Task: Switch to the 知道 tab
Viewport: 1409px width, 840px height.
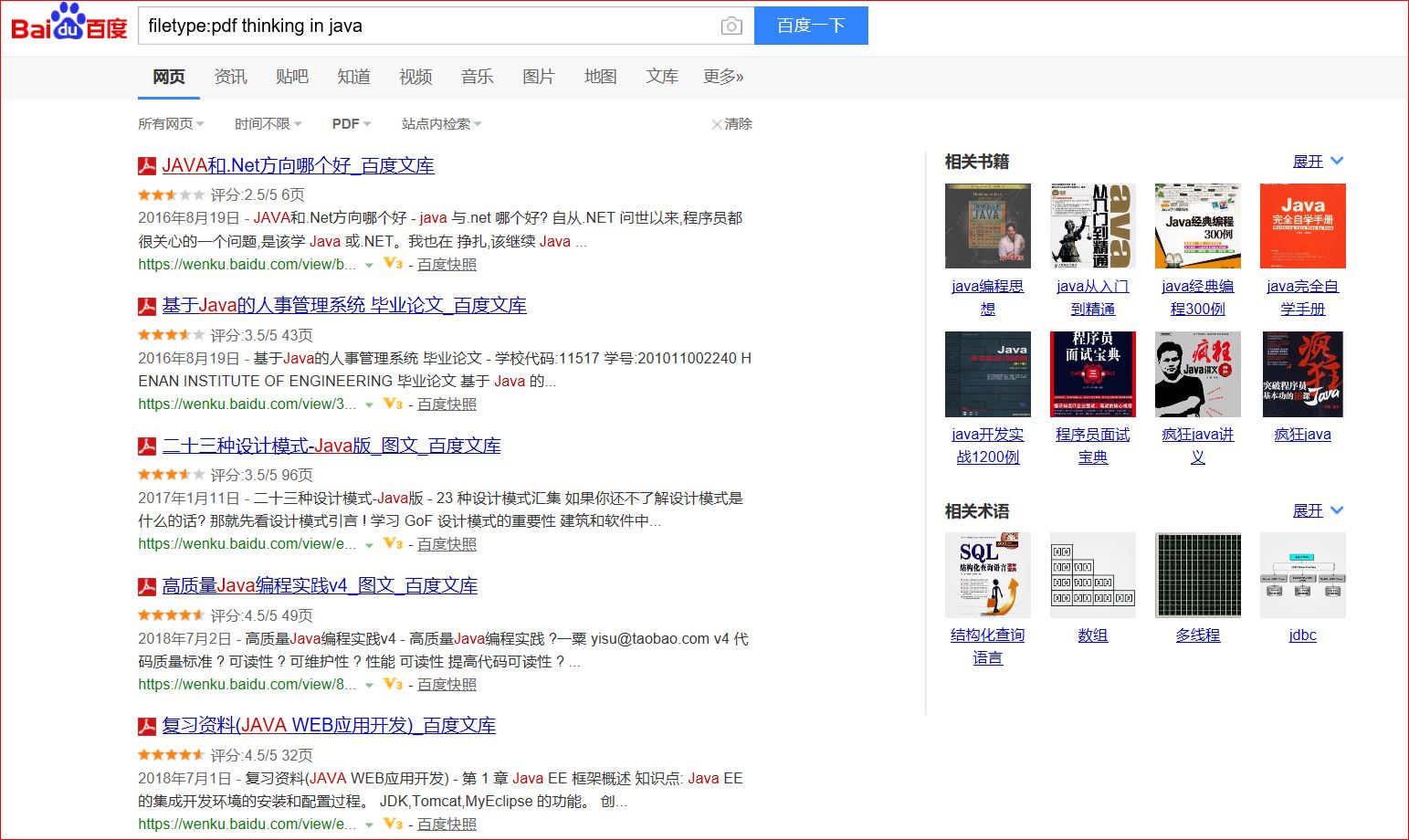Action: click(x=353, y=77)
